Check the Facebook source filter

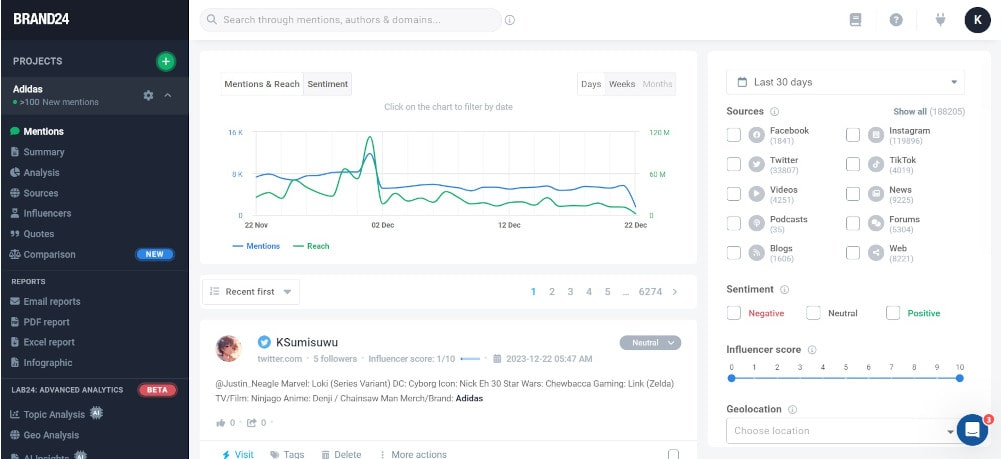tap(734, 135)
